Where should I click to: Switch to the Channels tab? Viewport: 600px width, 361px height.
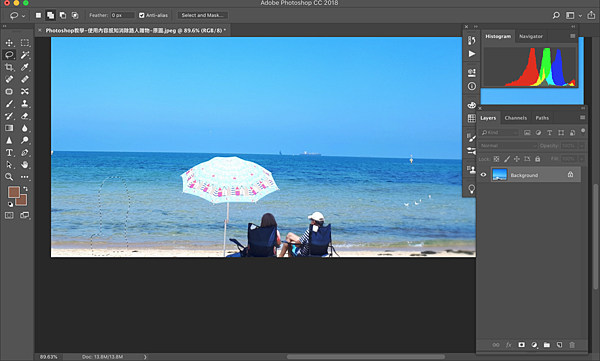pos(515,118)
